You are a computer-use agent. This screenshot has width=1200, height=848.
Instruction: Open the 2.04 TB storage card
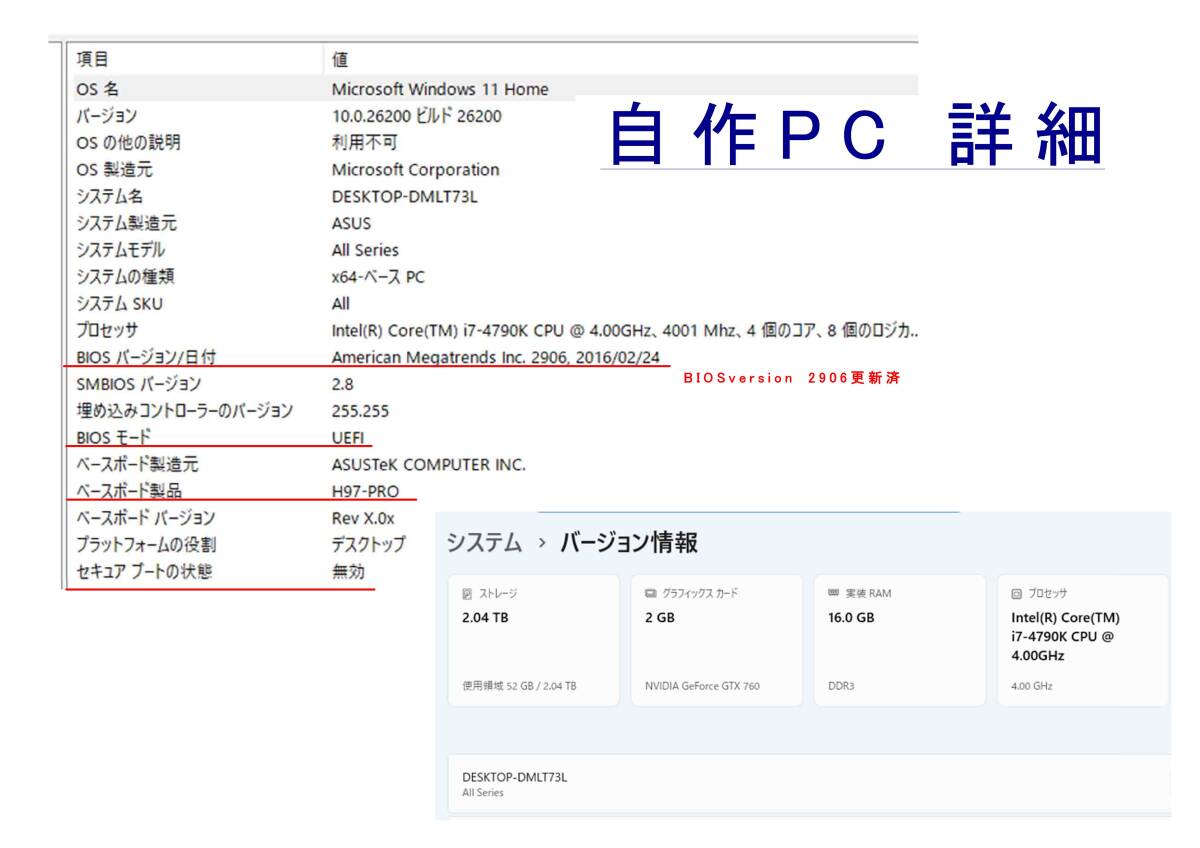[x=533, y=640]
